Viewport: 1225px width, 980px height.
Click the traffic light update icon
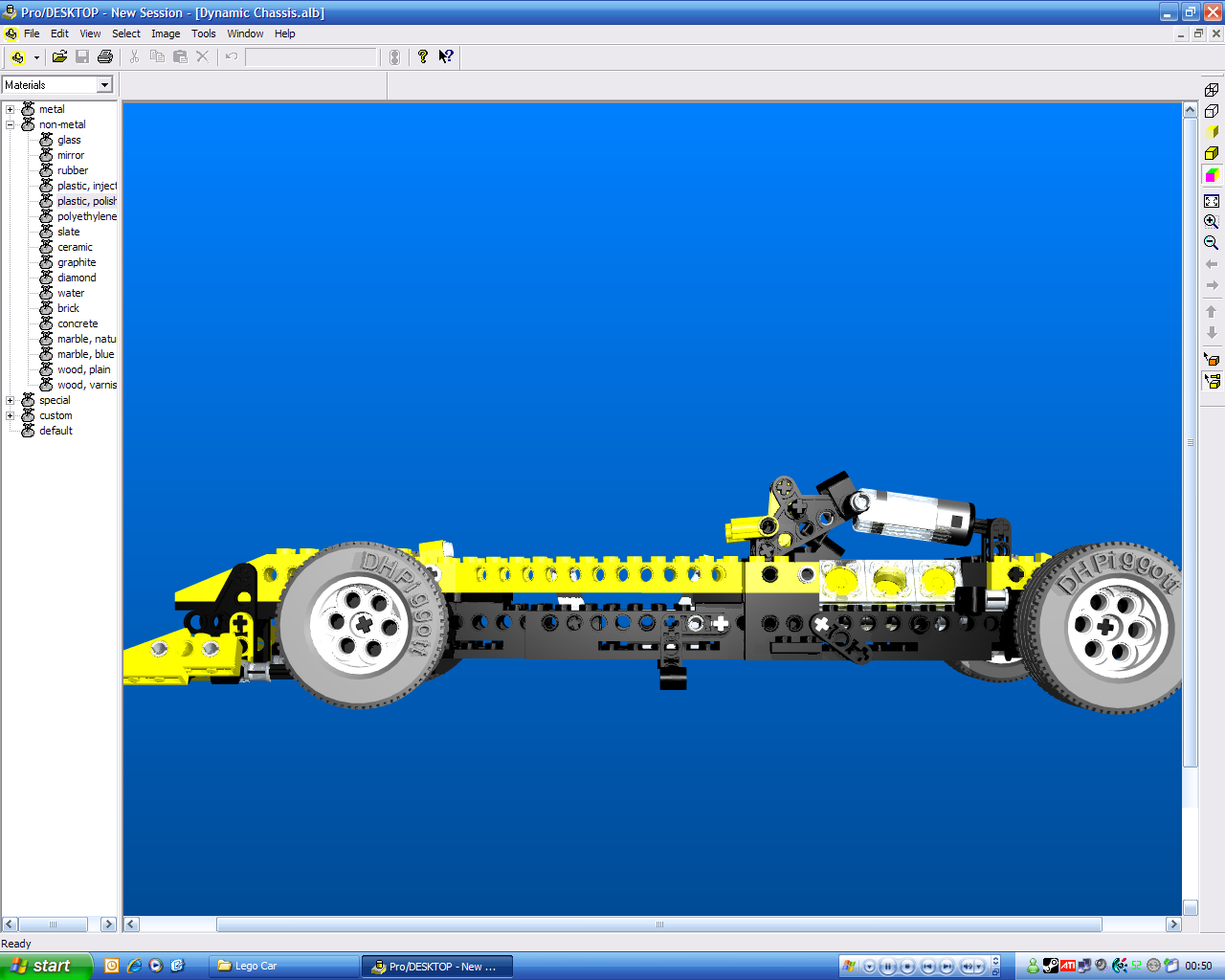[x=394, y=57]
